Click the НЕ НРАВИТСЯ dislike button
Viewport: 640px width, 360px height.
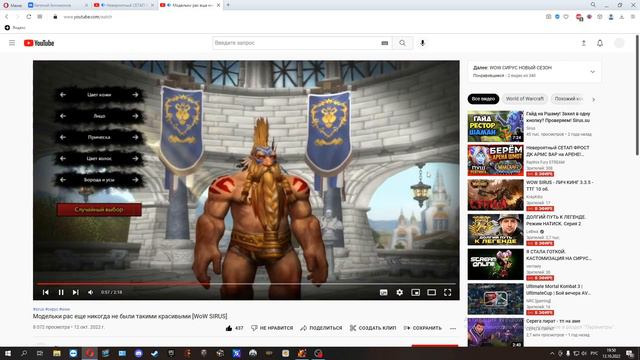tap(272, 328)
